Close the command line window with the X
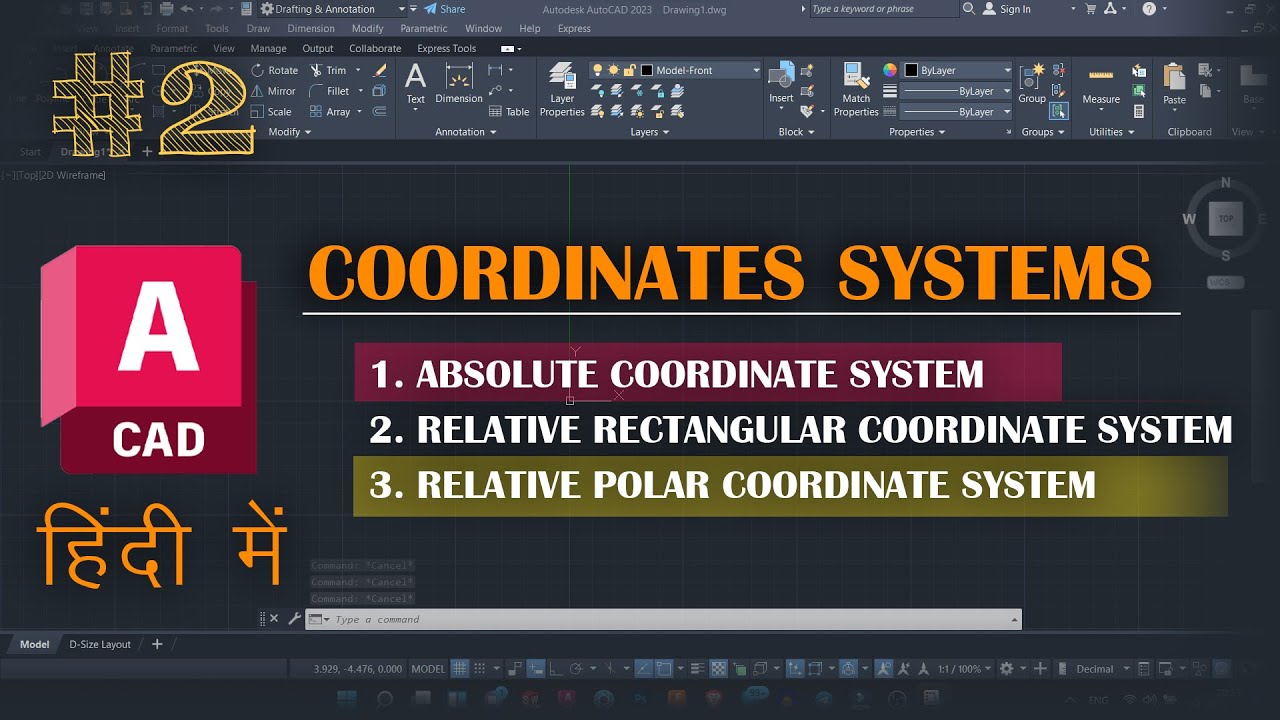The width and height of the screenshot is (1280, 720). click(274, 619)
